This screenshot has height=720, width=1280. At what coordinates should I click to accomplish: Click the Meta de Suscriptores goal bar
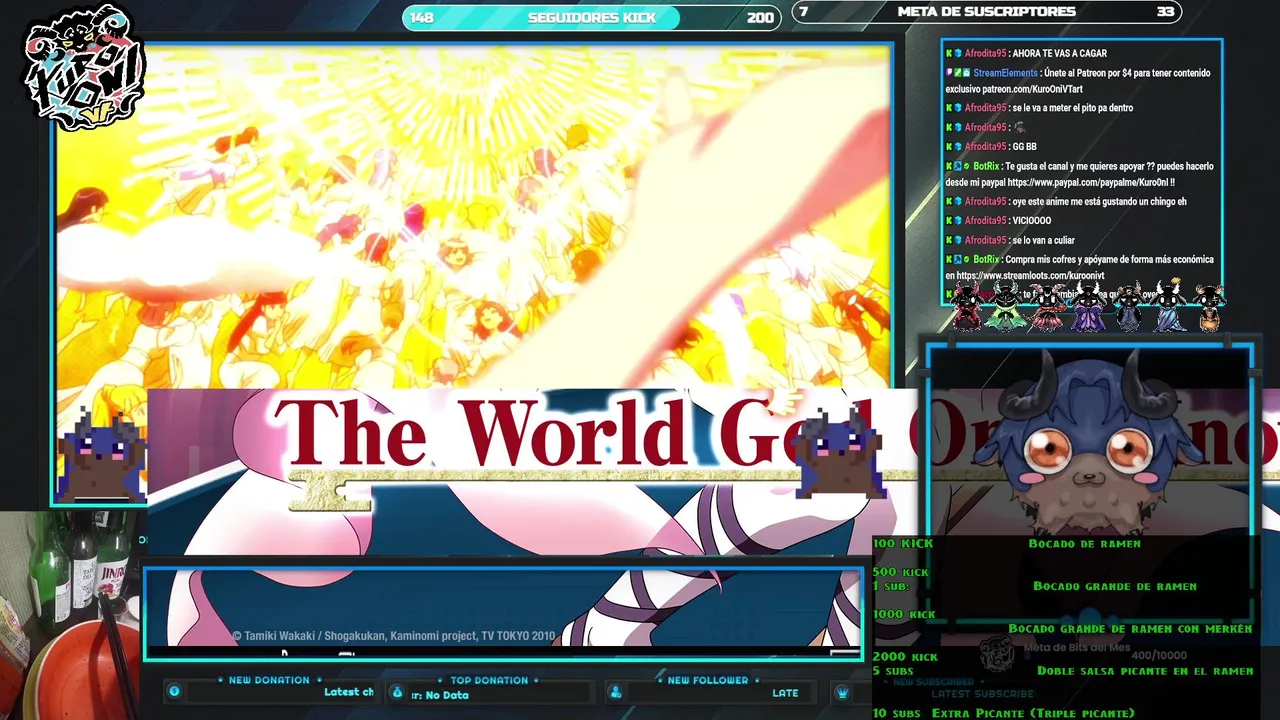987,12
